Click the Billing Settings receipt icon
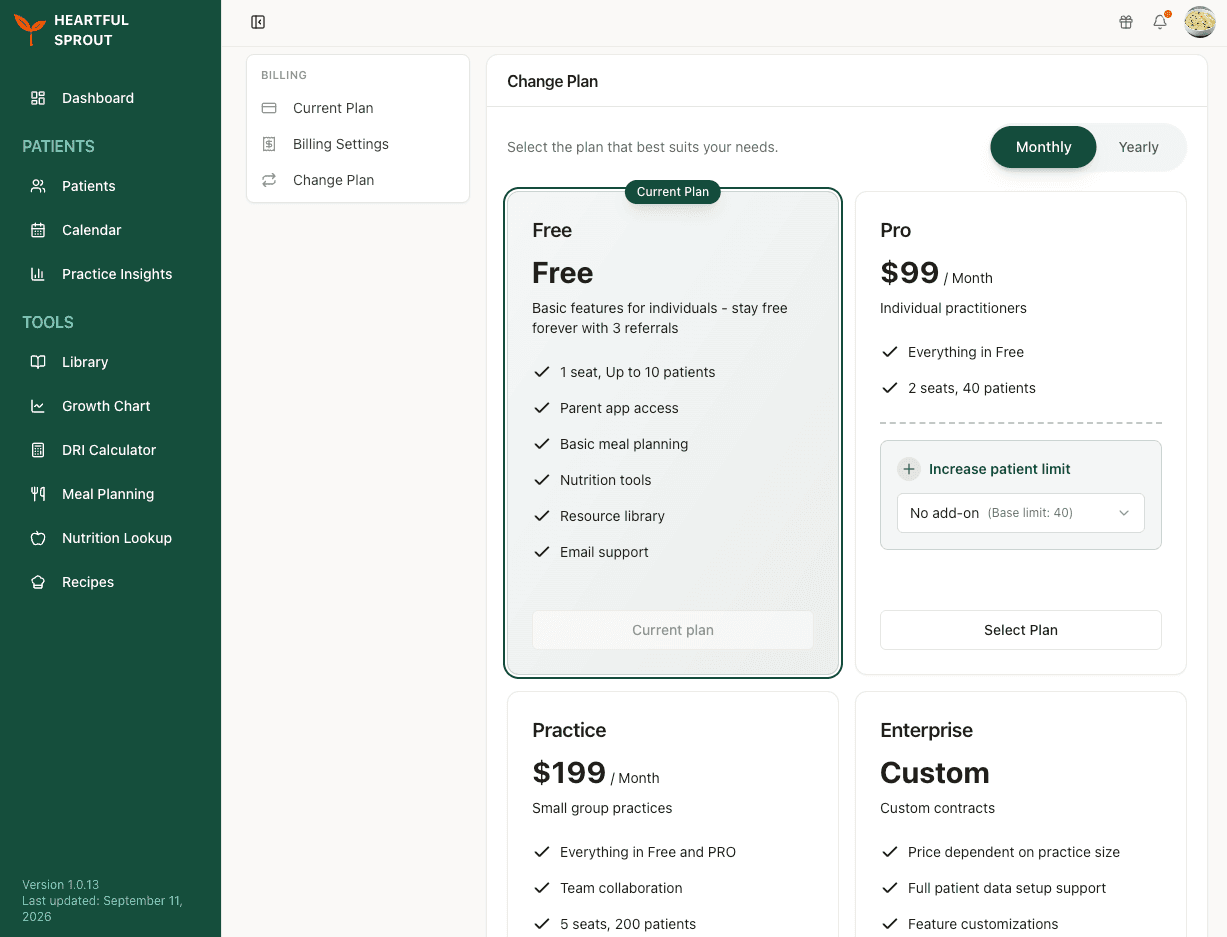This screenshot has width=1227, height=937. pos(269,144)
